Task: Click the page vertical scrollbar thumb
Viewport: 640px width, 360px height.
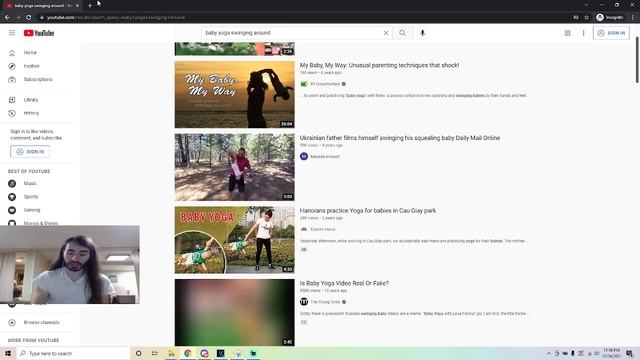Action: point(637,60)
